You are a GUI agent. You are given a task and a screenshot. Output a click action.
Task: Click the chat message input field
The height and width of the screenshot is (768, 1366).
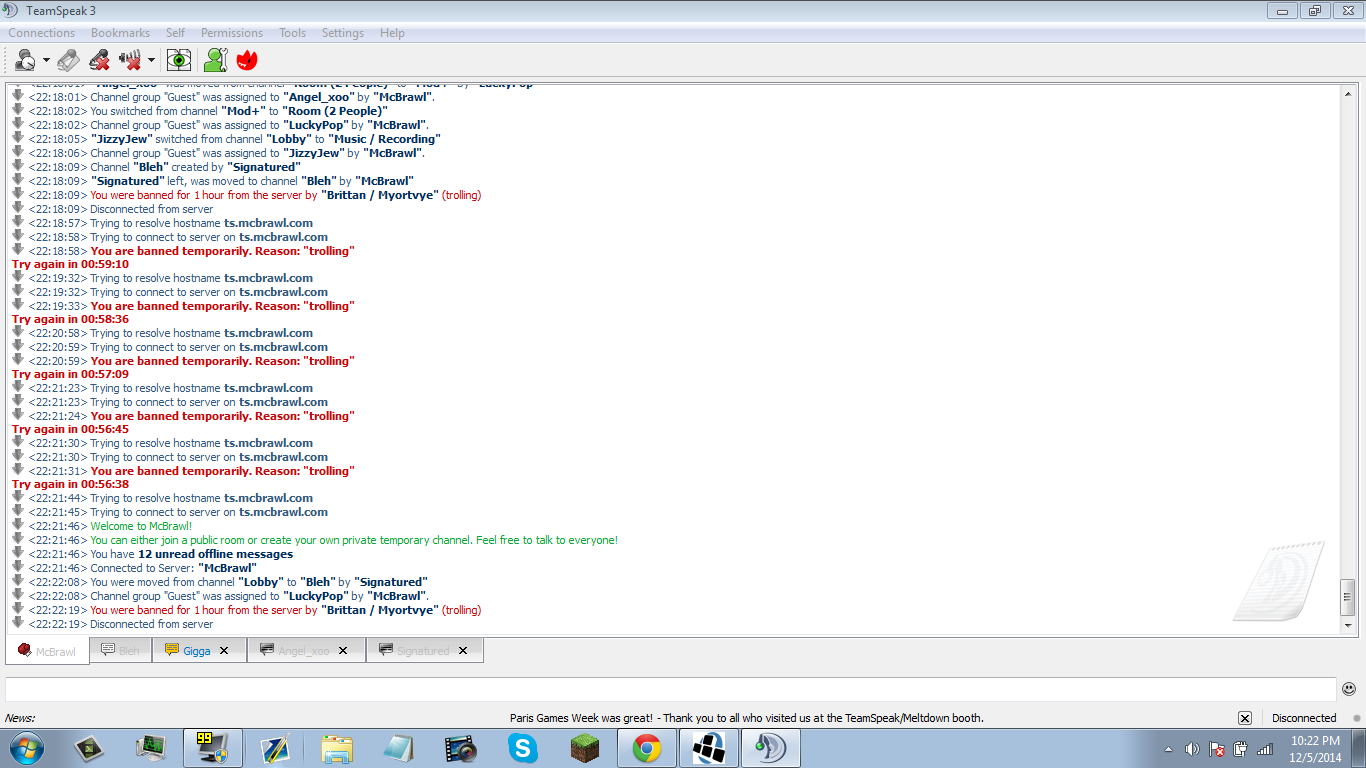671,689
